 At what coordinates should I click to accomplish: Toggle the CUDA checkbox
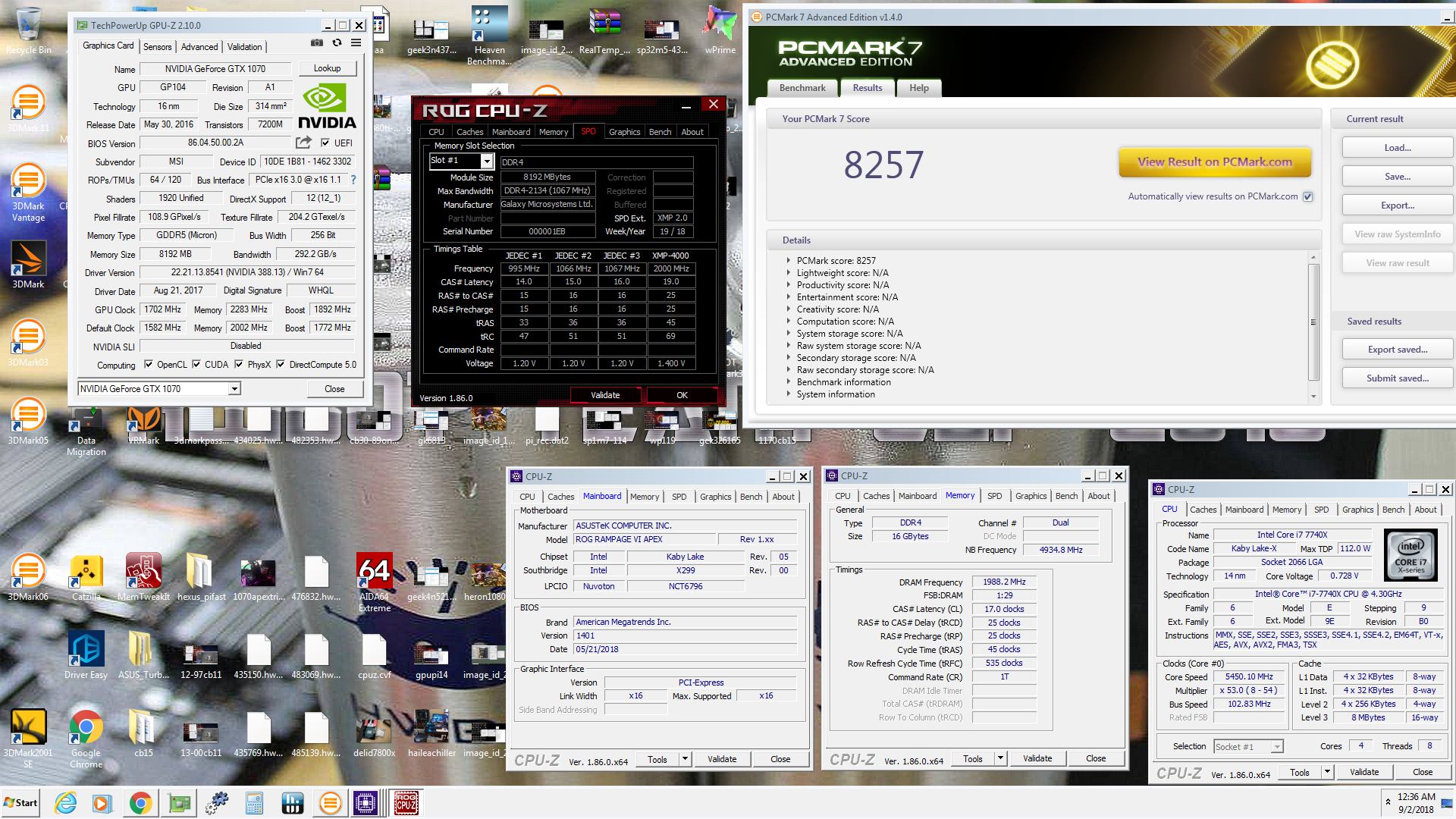[x=196, y=364]
